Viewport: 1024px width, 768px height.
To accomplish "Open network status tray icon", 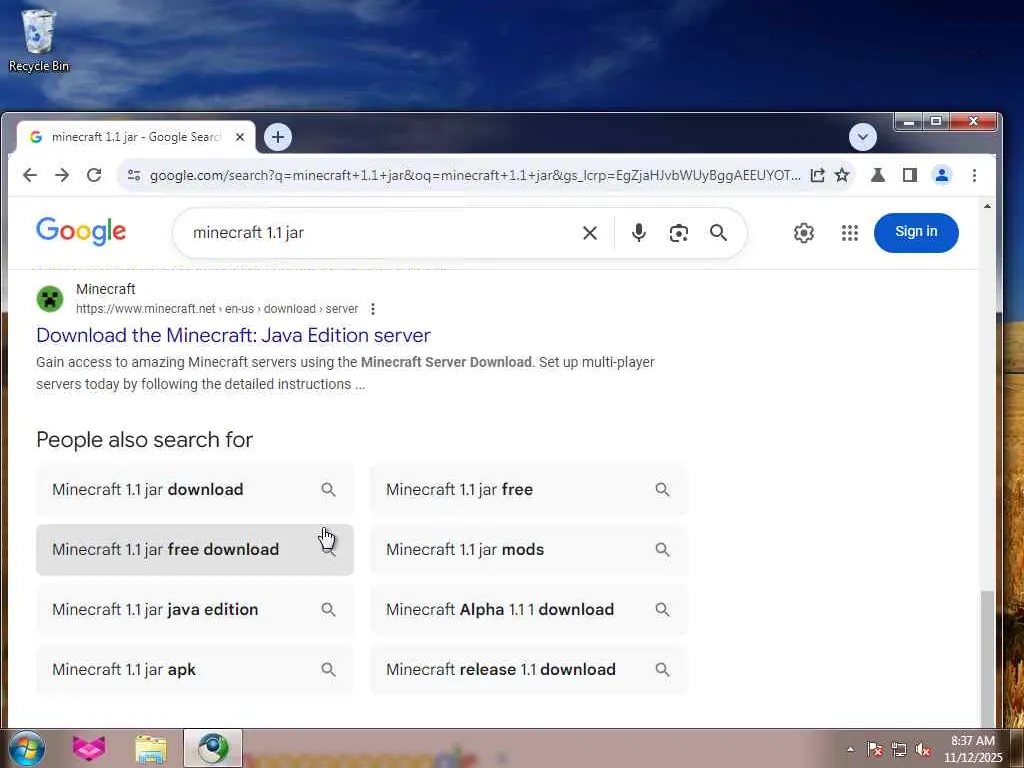I will coord(899,749).
